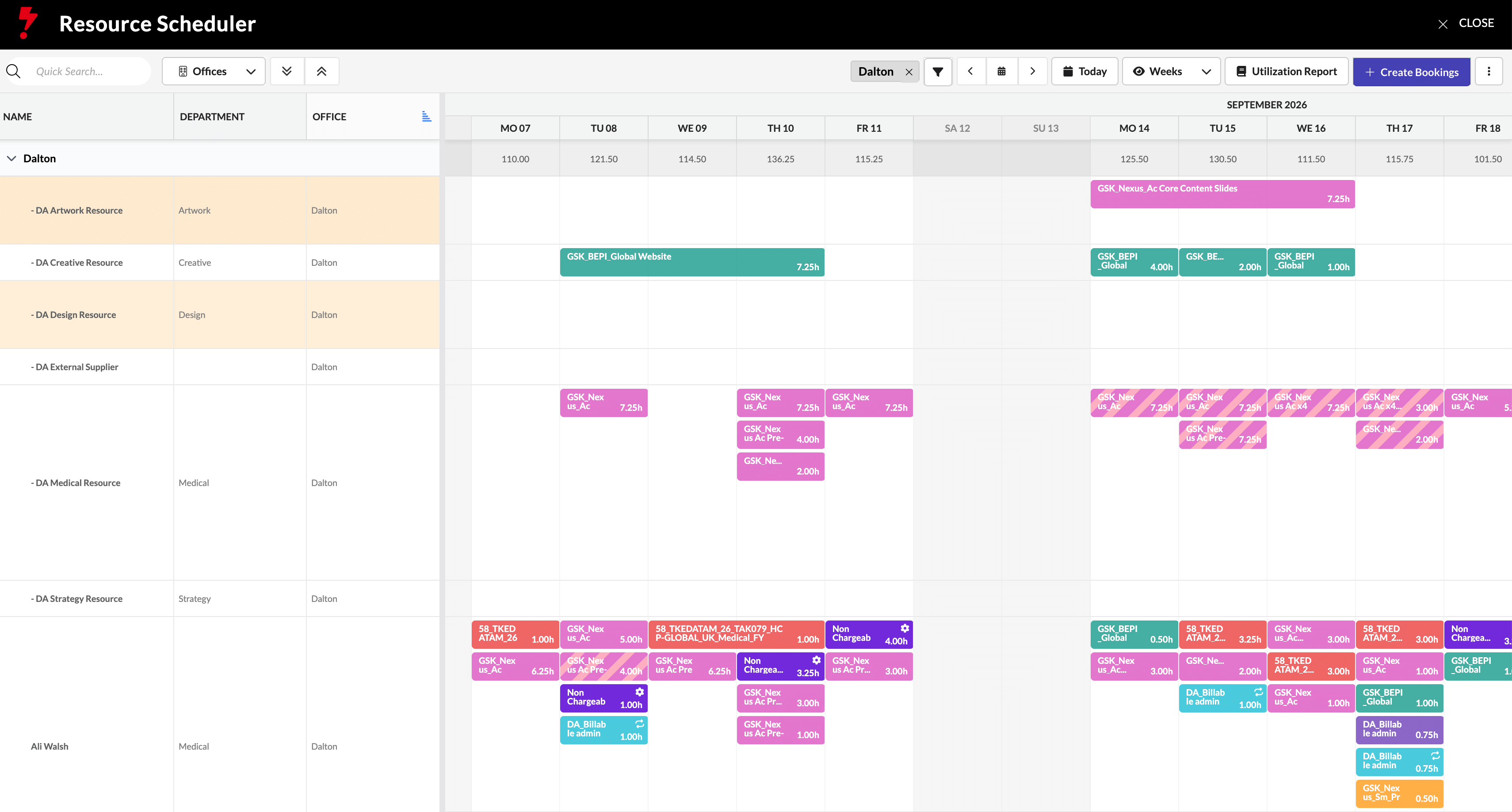Collapse all rows using double chevron up

click(x=322, y=72)
